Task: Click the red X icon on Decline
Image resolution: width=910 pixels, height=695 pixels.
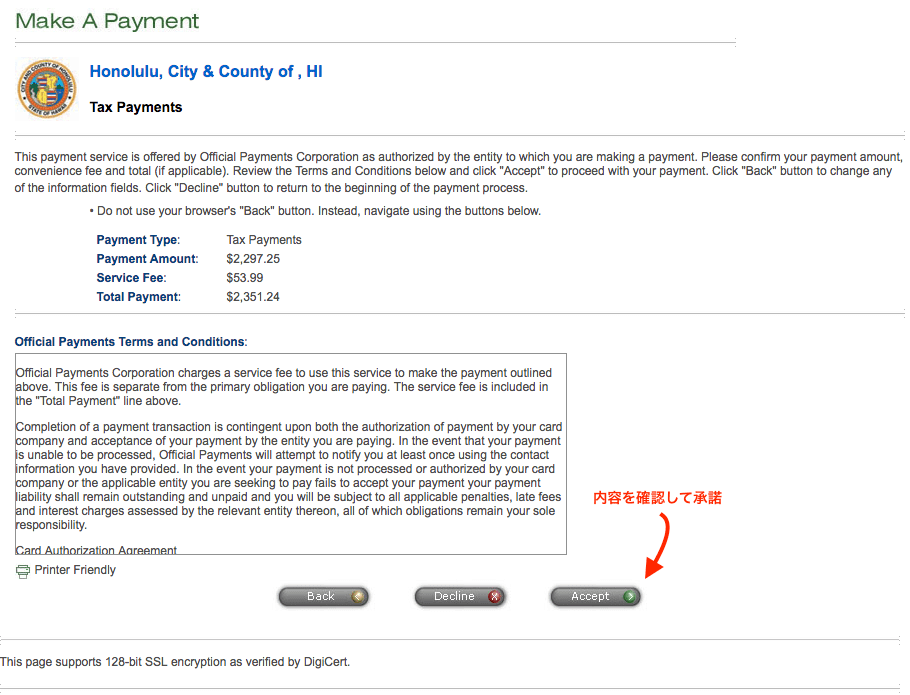Action: (x=494, y=597)
